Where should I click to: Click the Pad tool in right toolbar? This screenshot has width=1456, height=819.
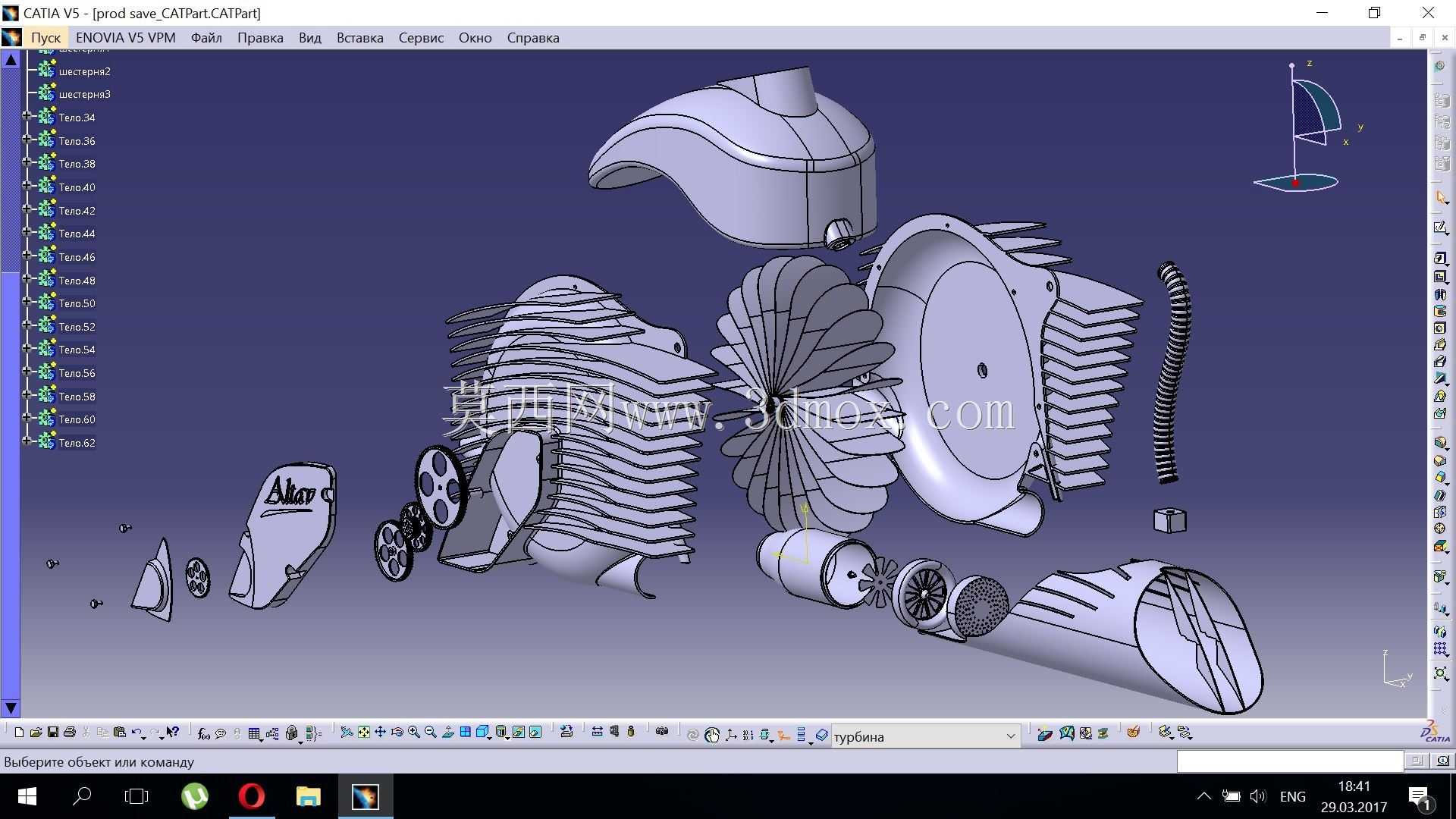(1440, 259)
